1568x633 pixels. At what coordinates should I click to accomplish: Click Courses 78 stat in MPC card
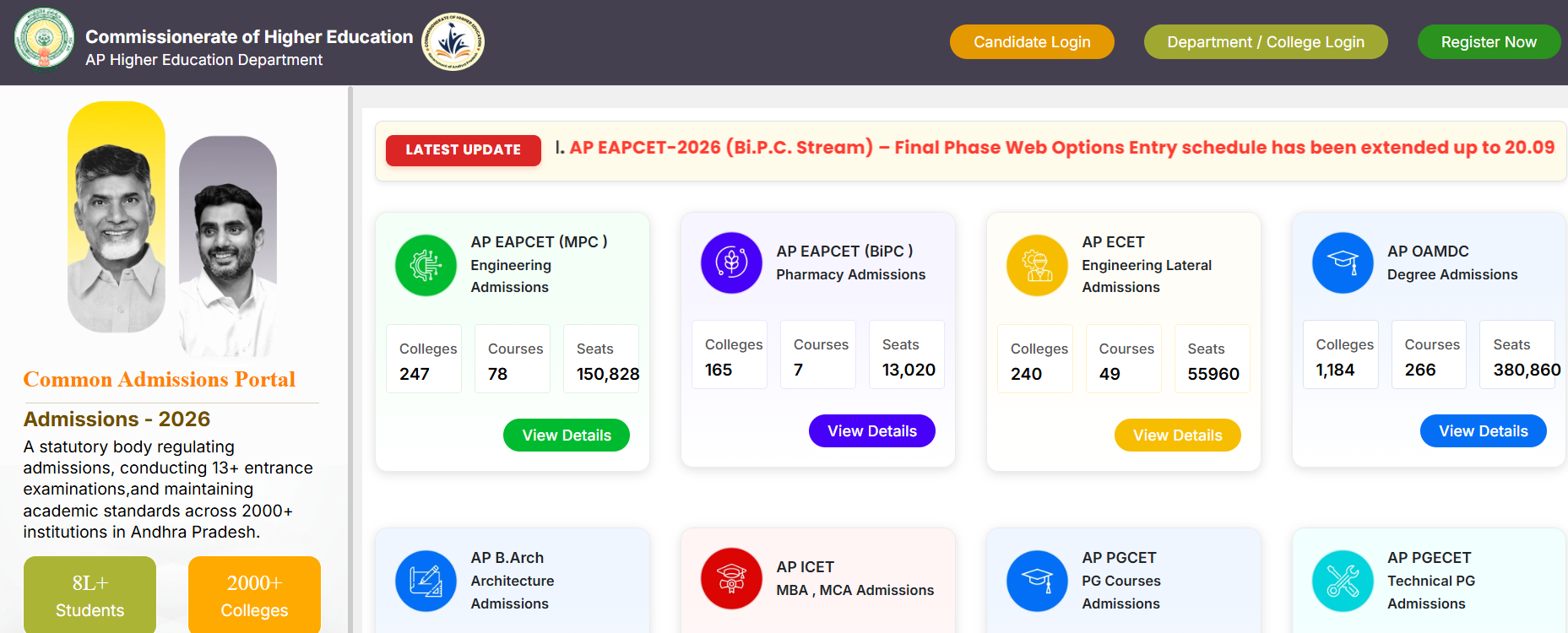click(x=513, y=359)
